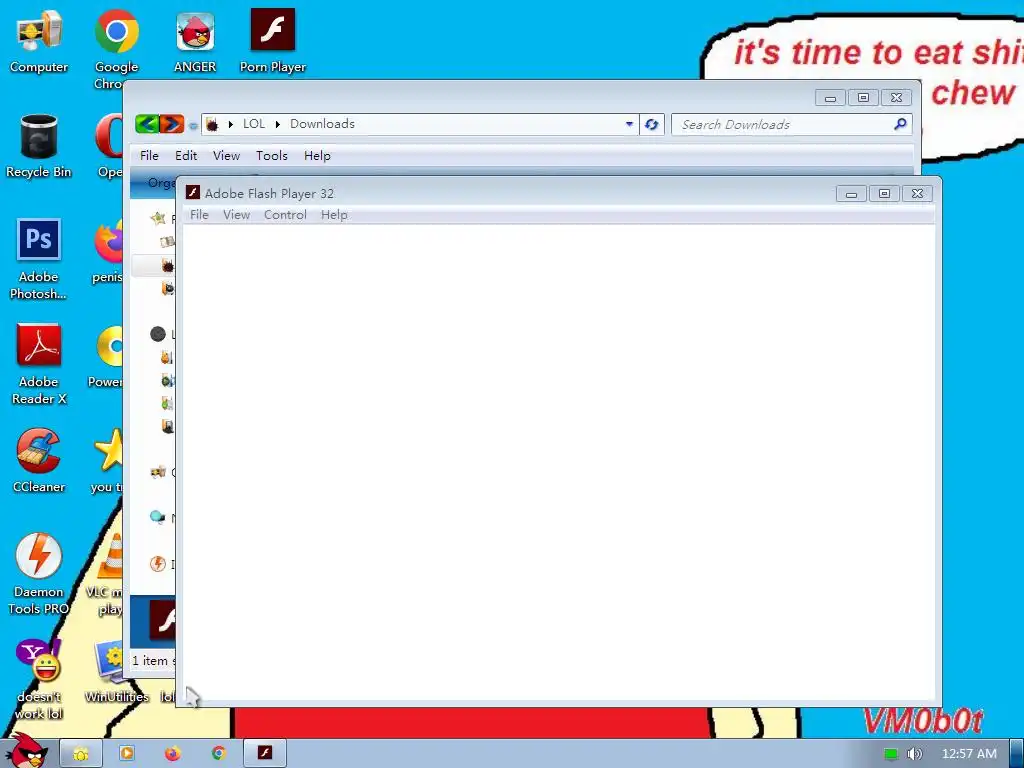Open the VLC media player icon
This screenshot has height=768, width=1024.
[x=108, y=574]
